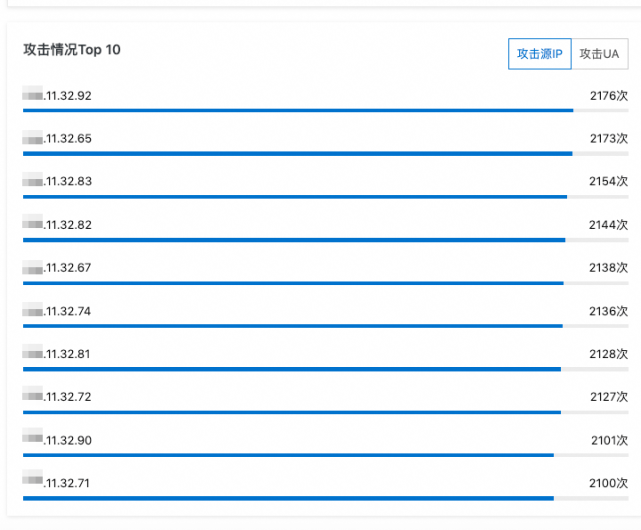The width and height of the screenshot is (641, 530).
Task: Click the progress bar under IP .11.32.90
Action: (300, 455)
